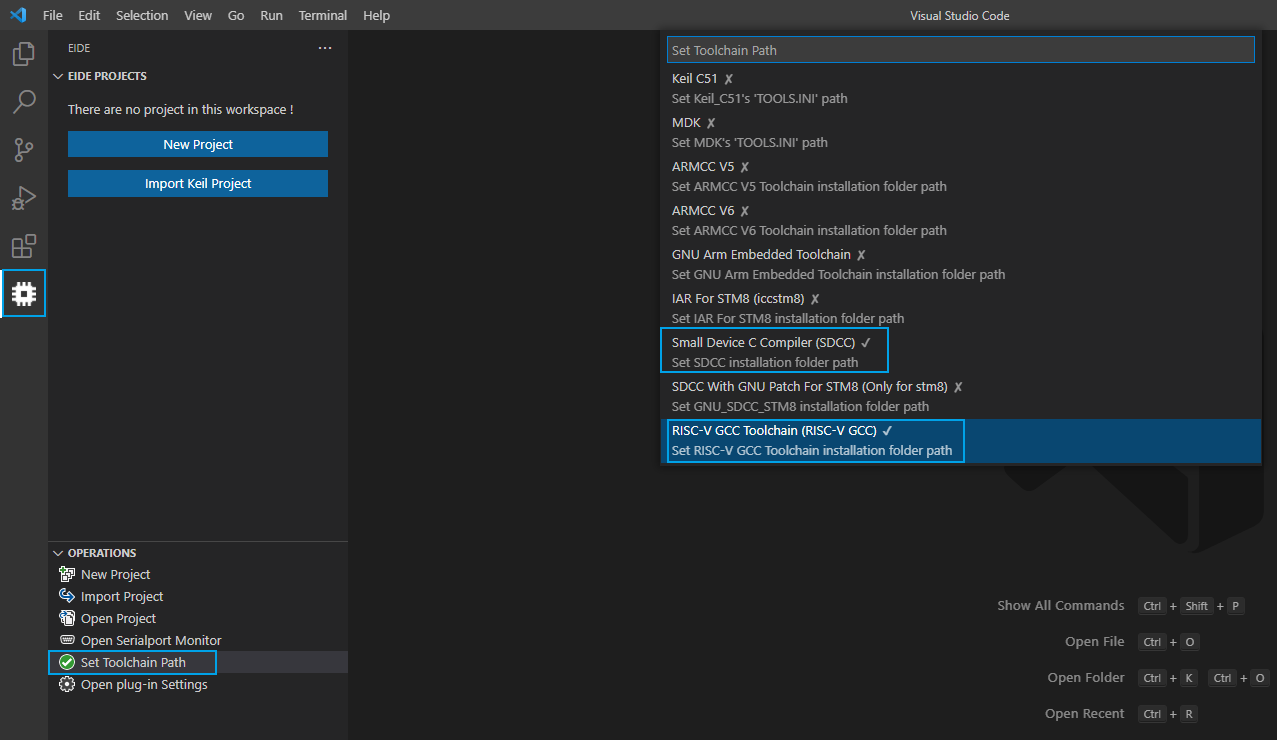
Task: Choose ARMCC V6 toolchain option
Action: [x=960, y=220]
